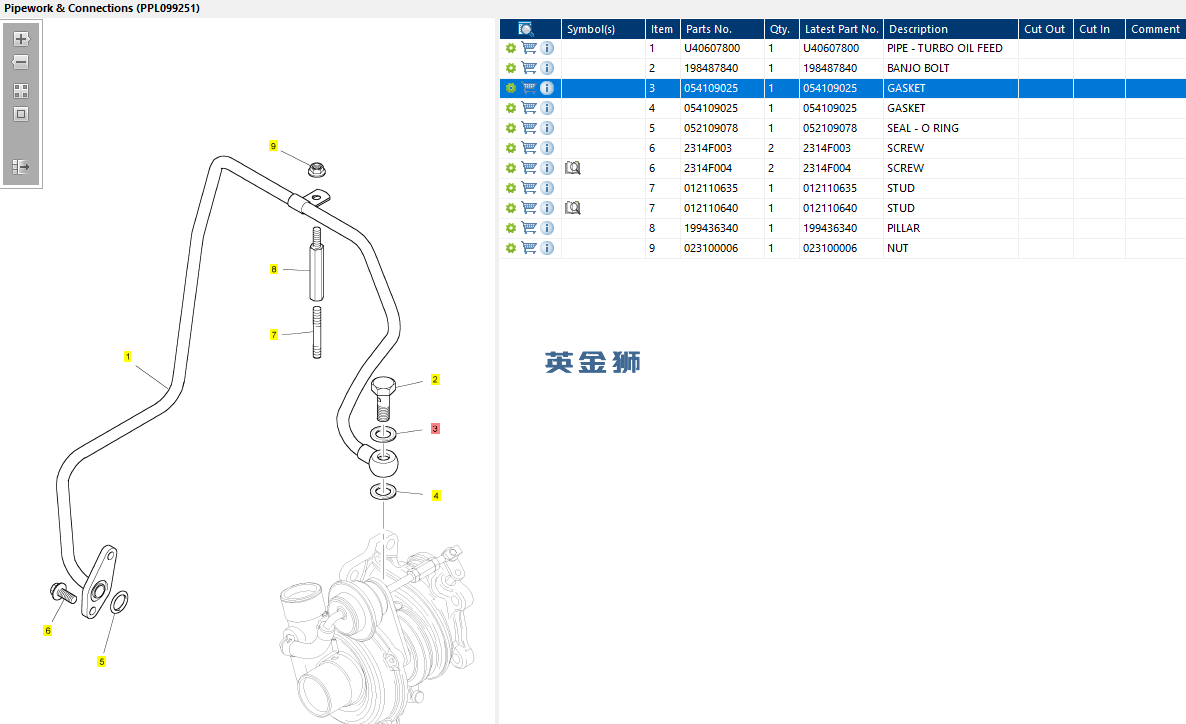Select callout 4 near lower gasket
Image resolution: width=1186 pixels, height=724 pixels.
(436, 496)
